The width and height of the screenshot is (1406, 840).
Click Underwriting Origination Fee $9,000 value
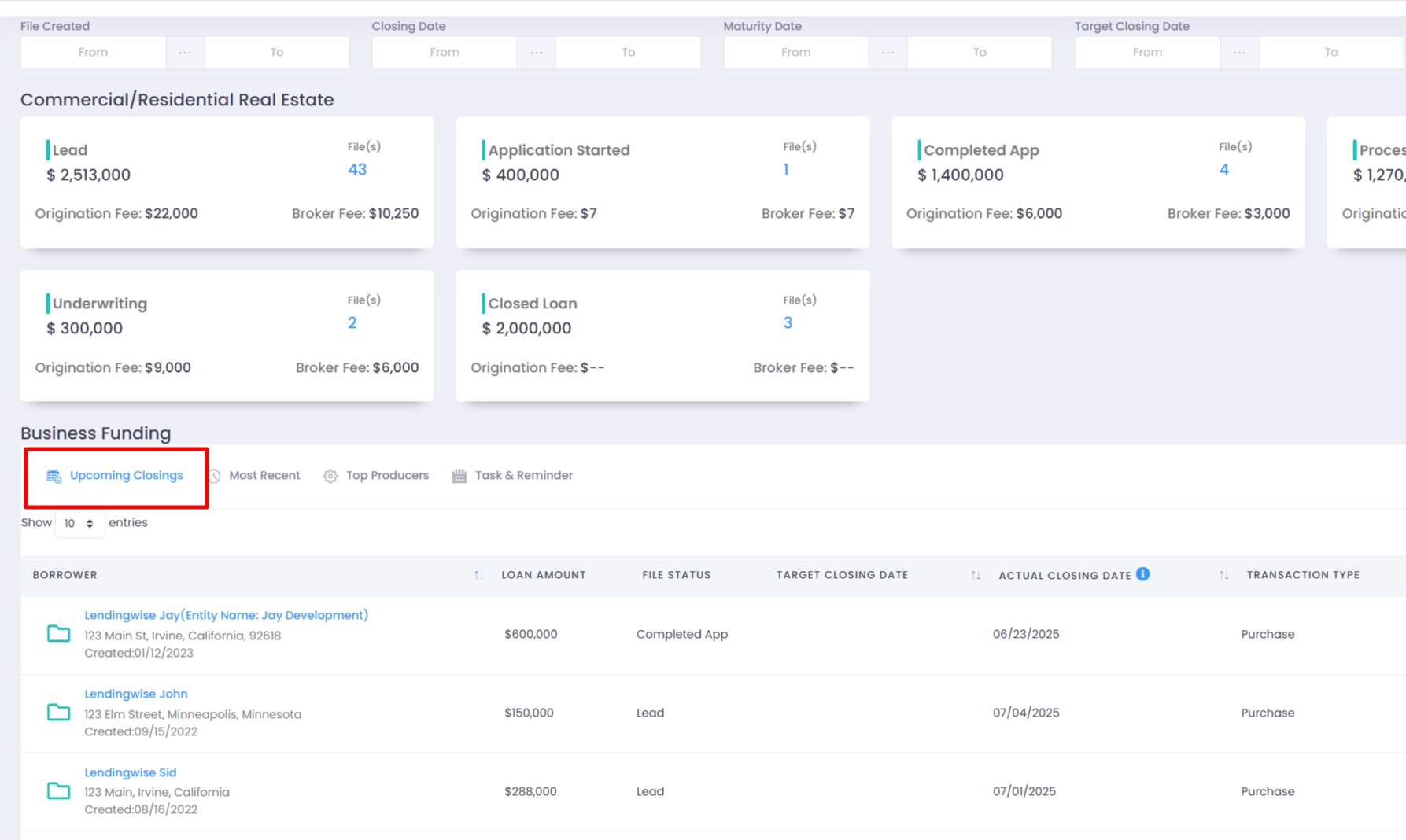click(168, 367)
